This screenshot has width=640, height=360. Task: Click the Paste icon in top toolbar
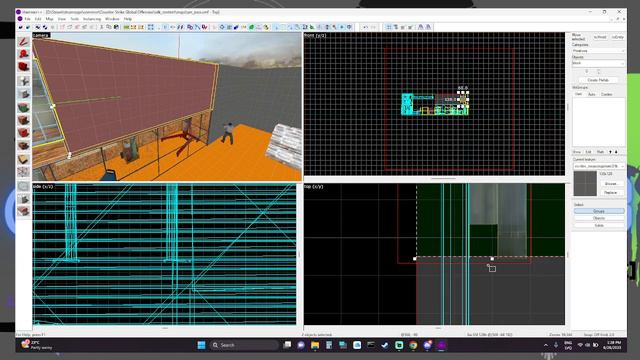[x=116, y=27]
